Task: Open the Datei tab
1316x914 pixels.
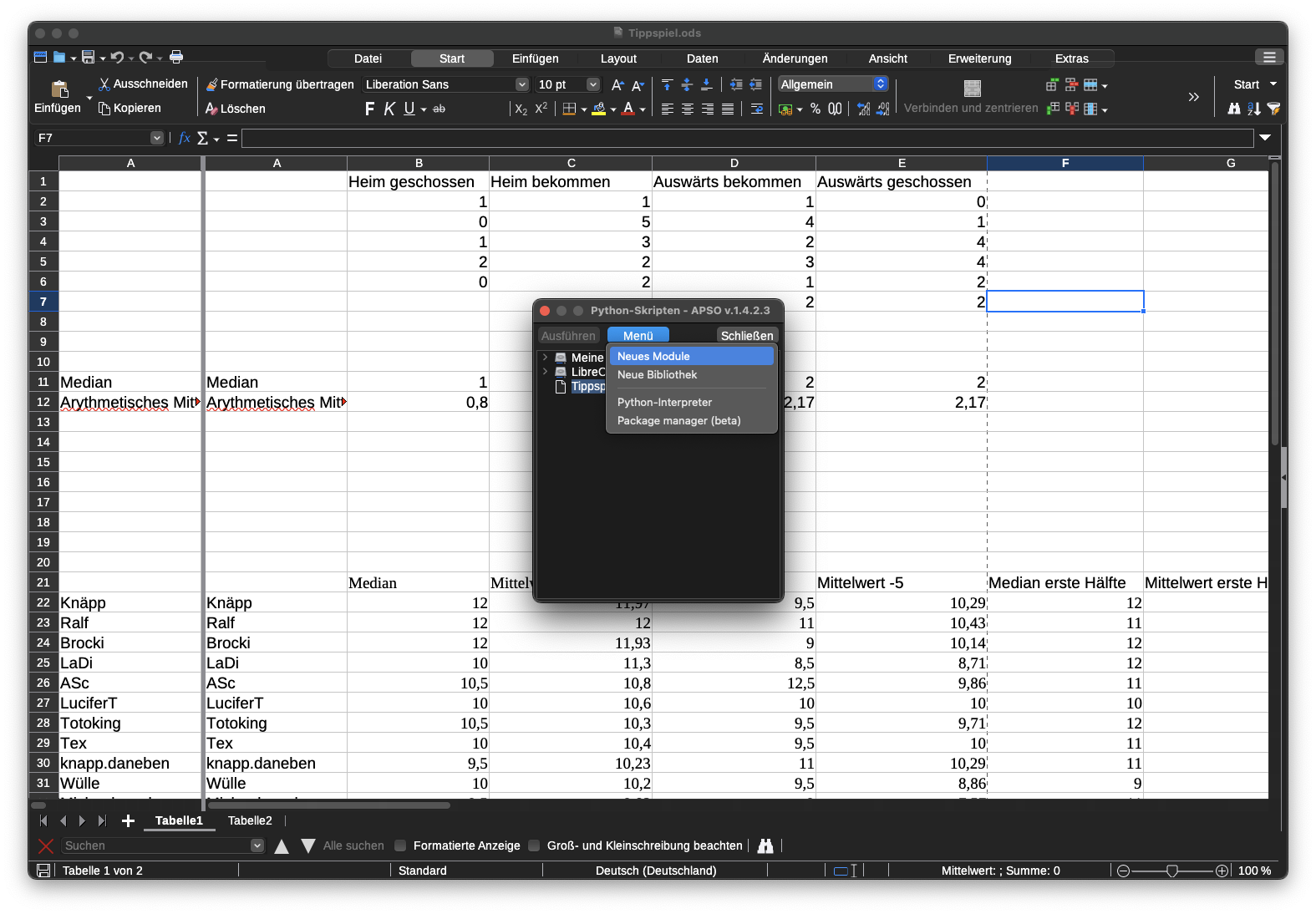Action: (368, 58)
